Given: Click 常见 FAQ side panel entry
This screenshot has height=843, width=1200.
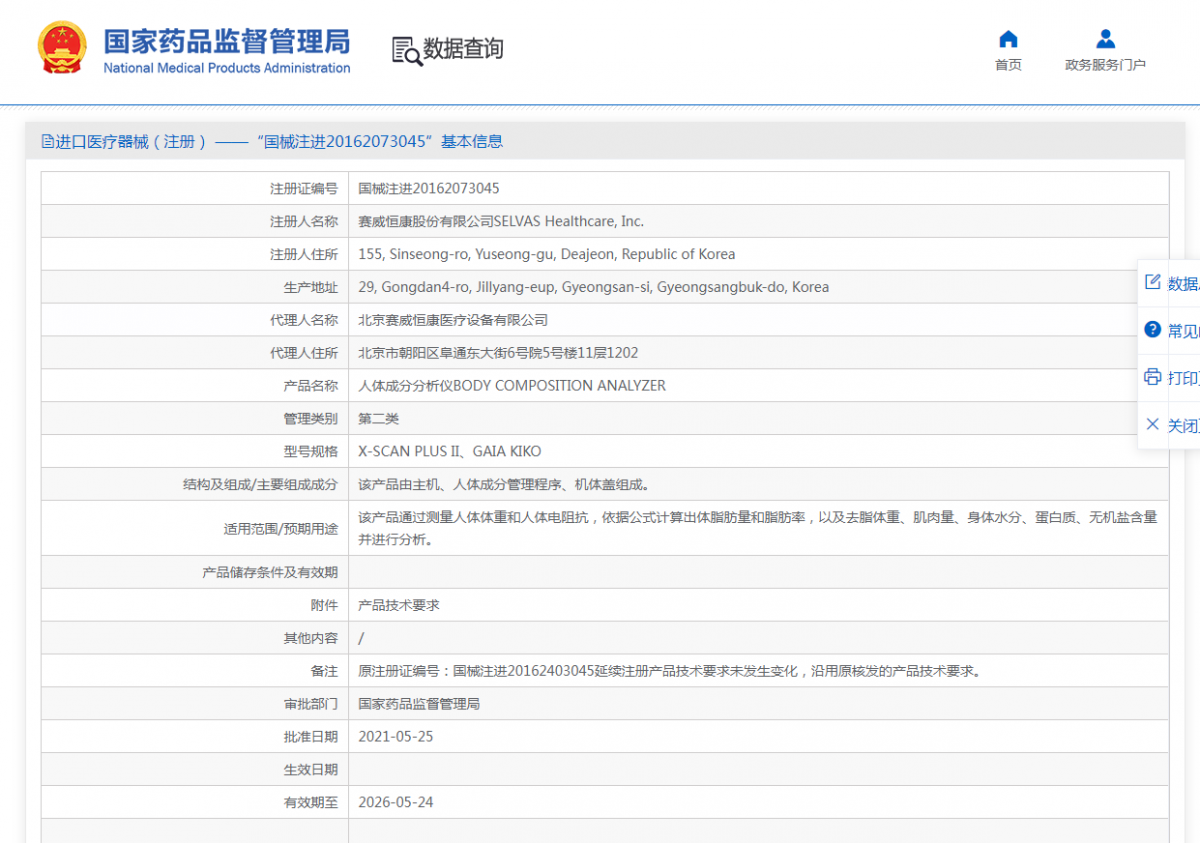Looking at the screenshot, I should (x=1184, y=331).
